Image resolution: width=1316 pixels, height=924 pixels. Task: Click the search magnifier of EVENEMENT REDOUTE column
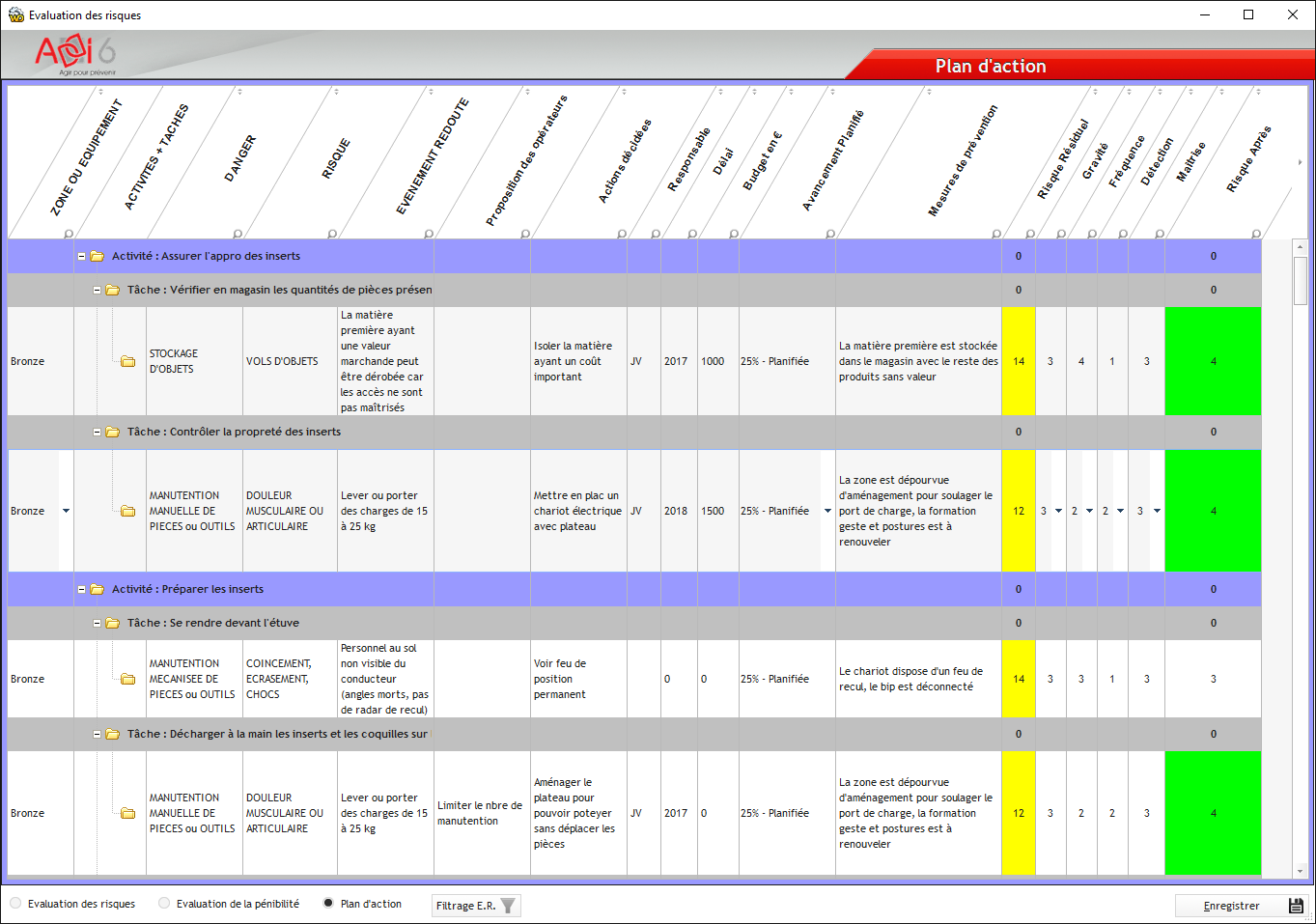click(429, 234)
